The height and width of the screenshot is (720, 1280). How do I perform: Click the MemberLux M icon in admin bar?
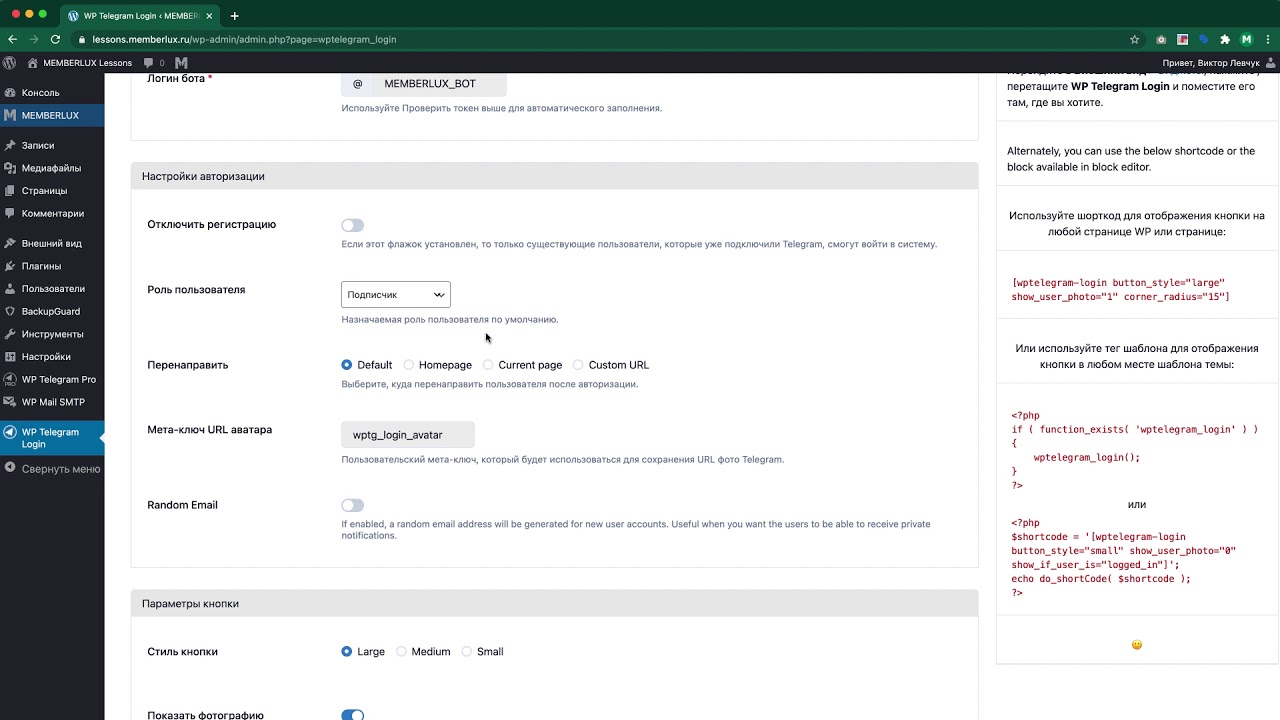(181, 62)
